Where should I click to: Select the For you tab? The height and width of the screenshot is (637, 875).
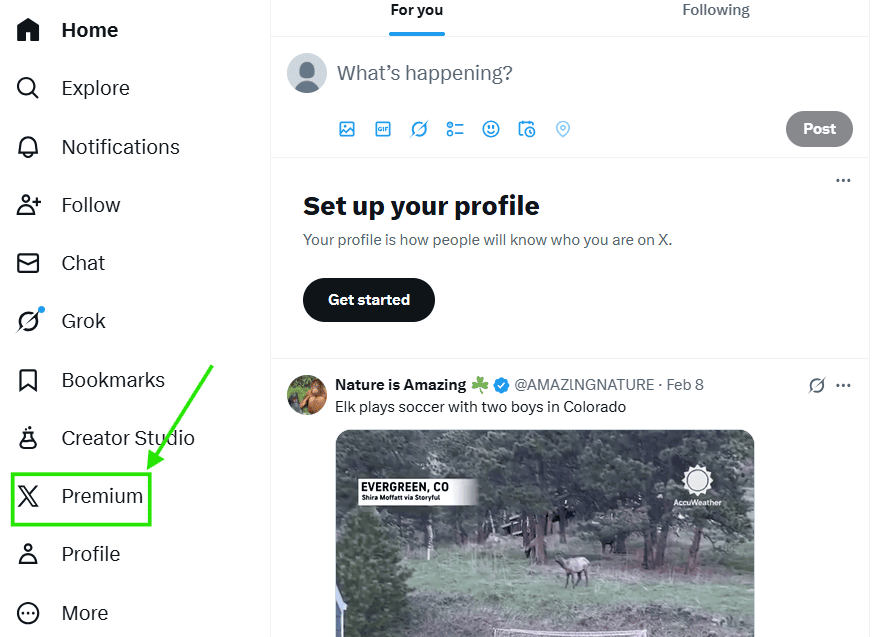[x=416, y=10]
